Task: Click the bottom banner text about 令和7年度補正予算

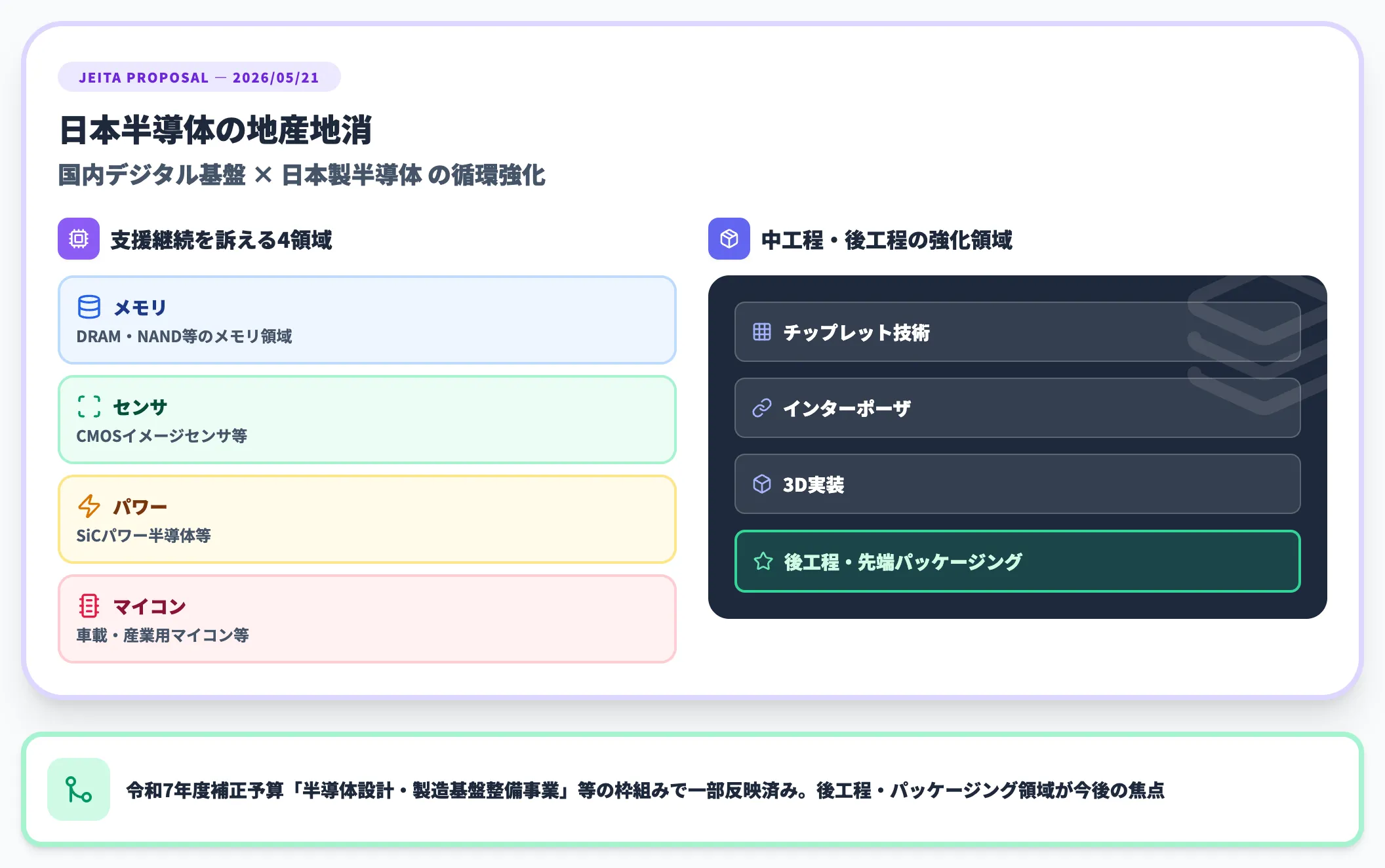Action: coord(645,790)
